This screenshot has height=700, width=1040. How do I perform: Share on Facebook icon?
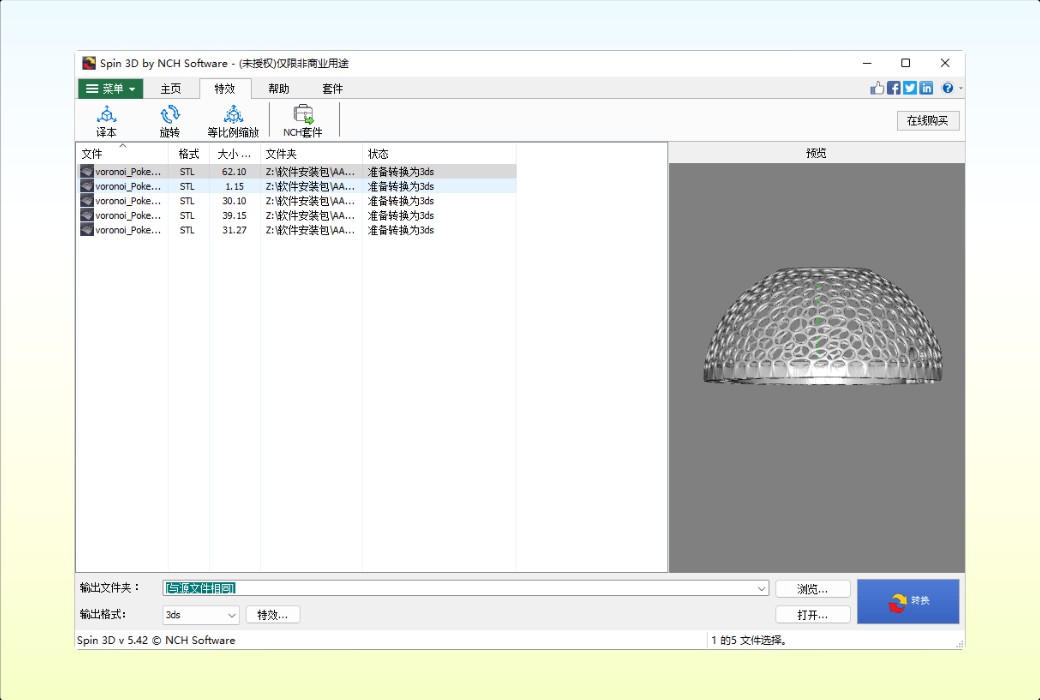point(893,88)
